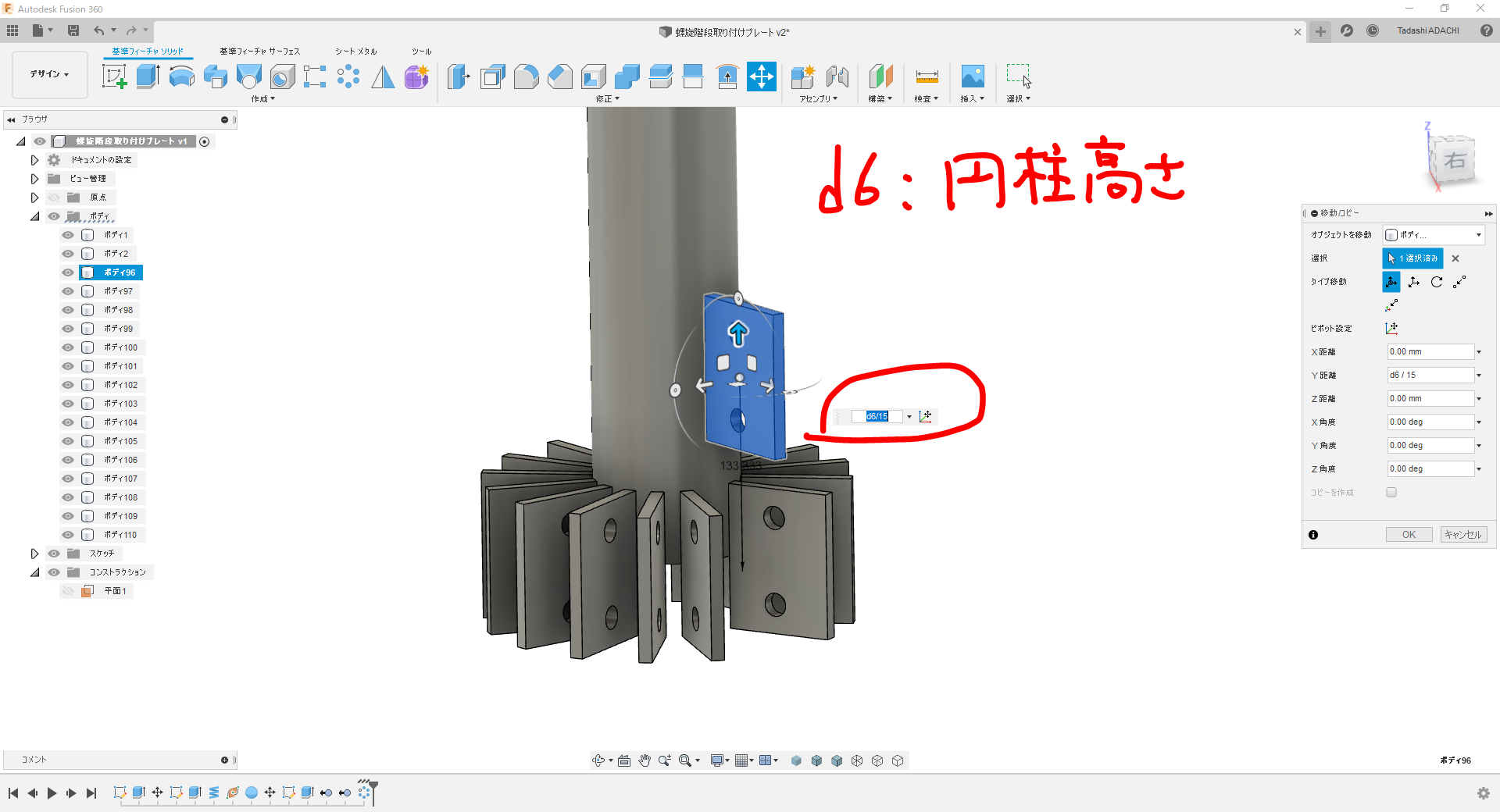Click the Save disk icon

pos(73,30)
